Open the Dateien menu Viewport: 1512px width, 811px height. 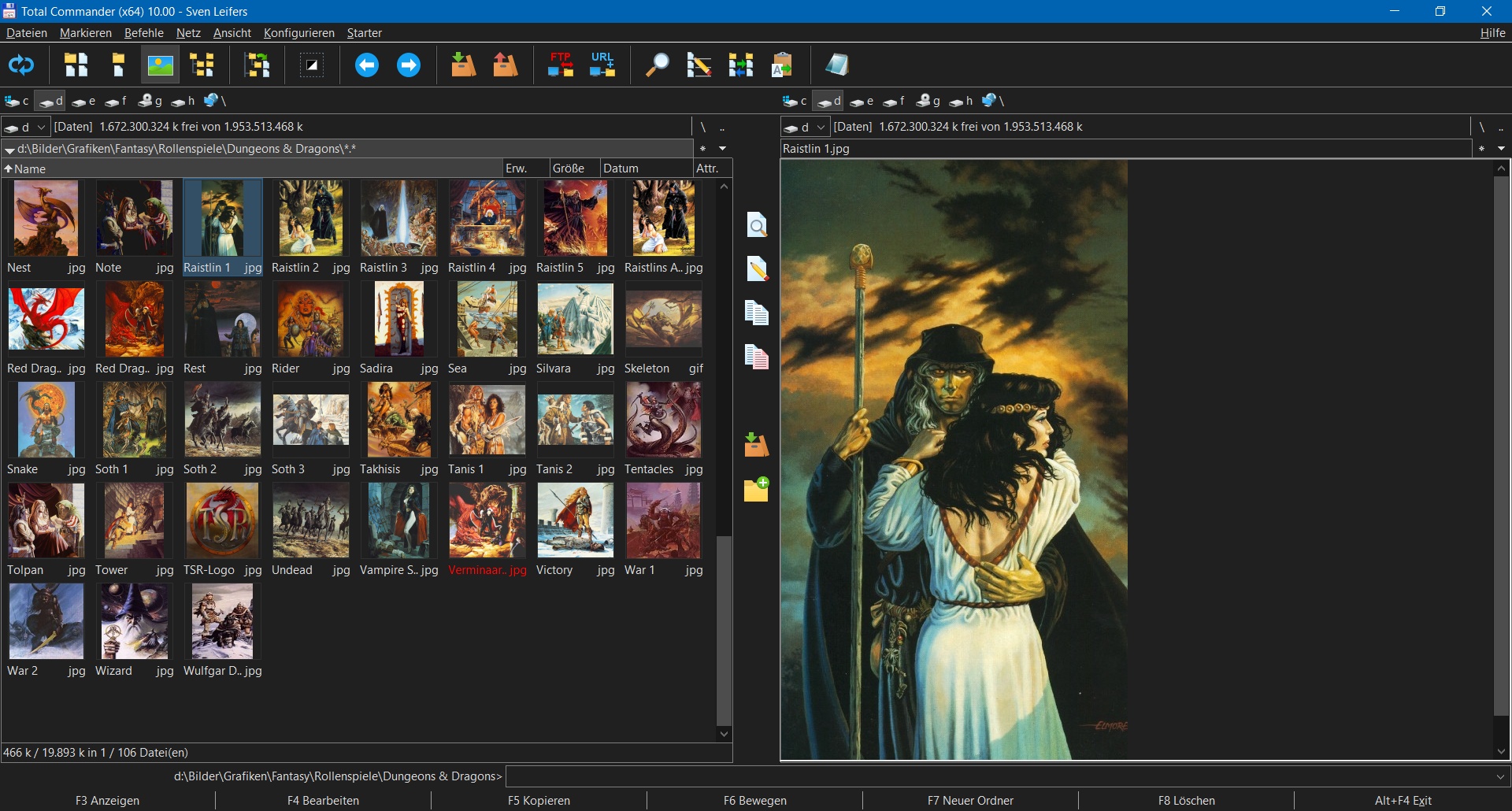pos(27,33)
